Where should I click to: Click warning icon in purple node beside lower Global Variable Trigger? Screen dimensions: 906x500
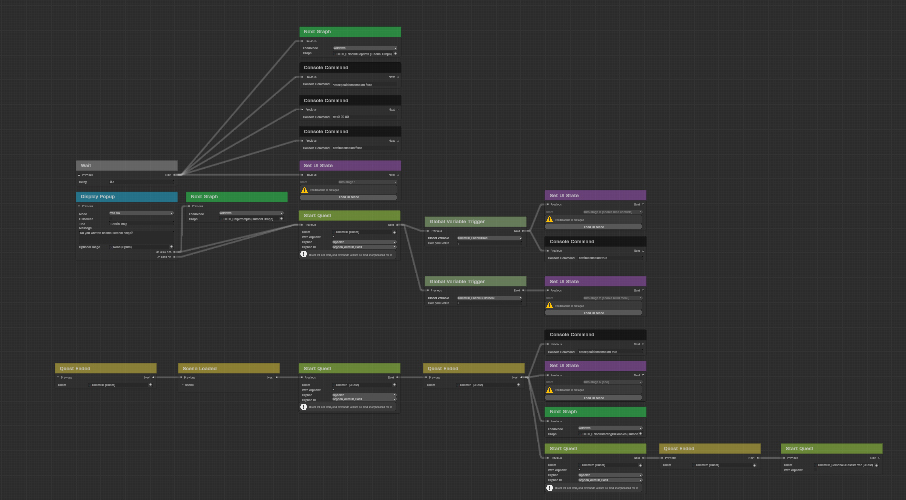tap(549, 305)
